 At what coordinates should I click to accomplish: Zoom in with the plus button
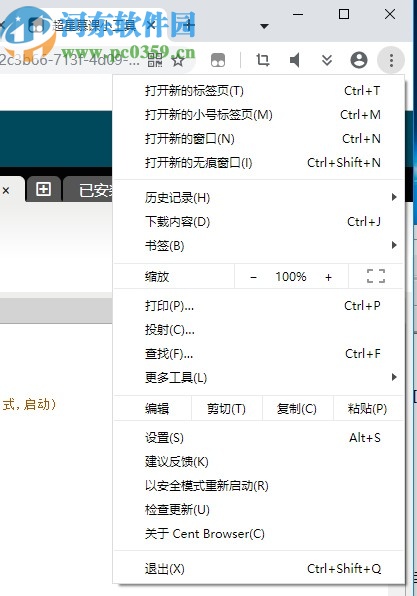[x=328, y=277]
